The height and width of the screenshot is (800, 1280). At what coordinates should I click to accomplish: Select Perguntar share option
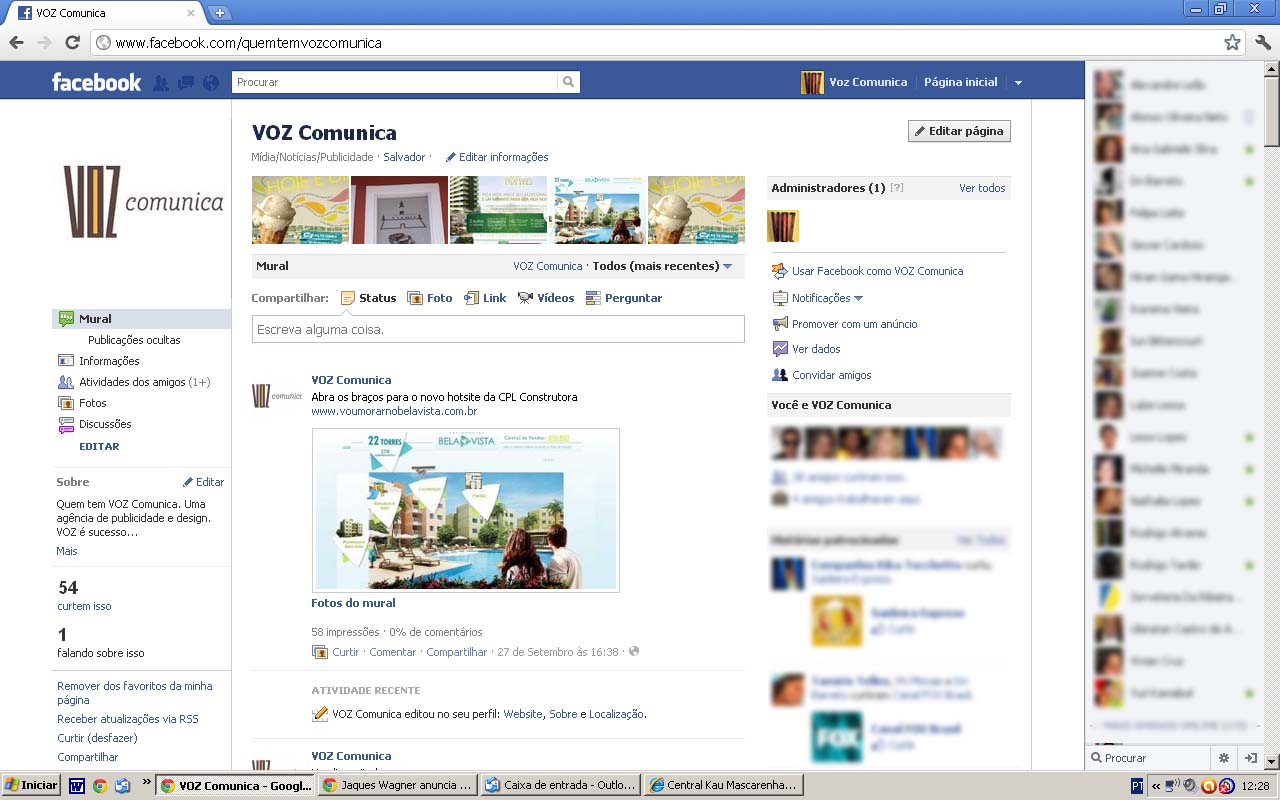click(x=624, y=298)
